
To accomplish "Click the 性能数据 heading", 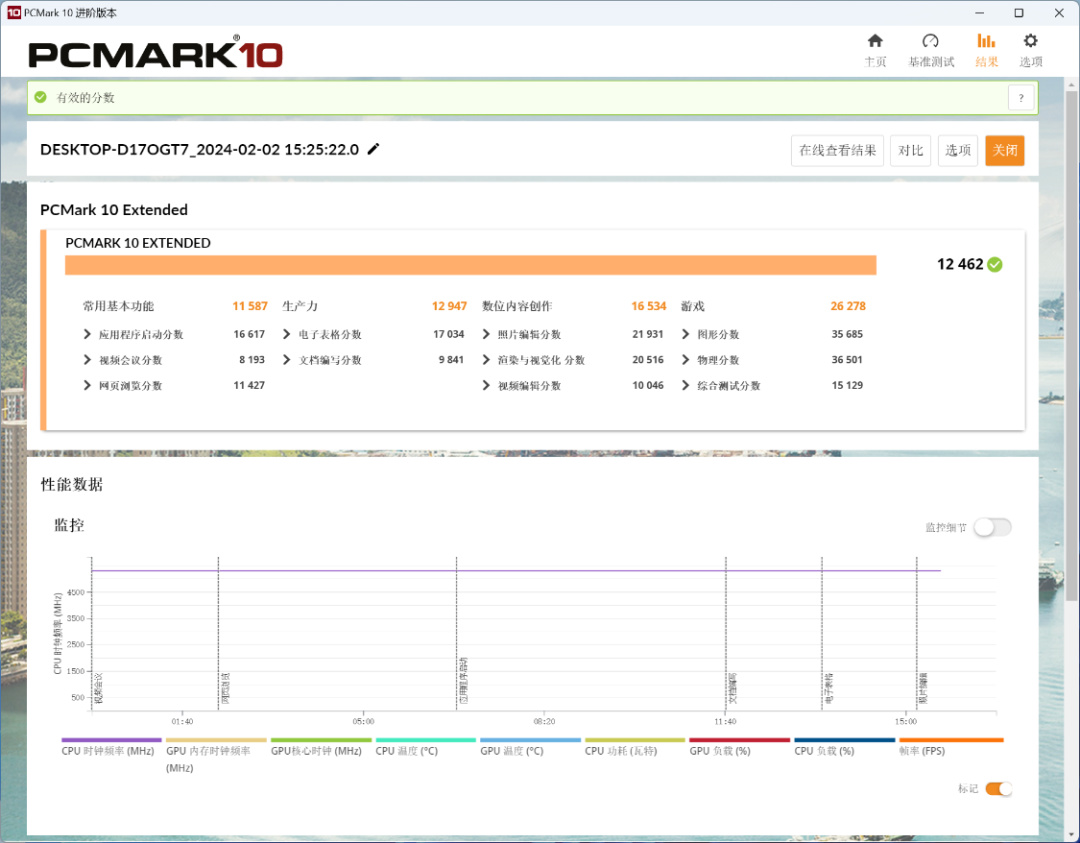I will (72, 484).
